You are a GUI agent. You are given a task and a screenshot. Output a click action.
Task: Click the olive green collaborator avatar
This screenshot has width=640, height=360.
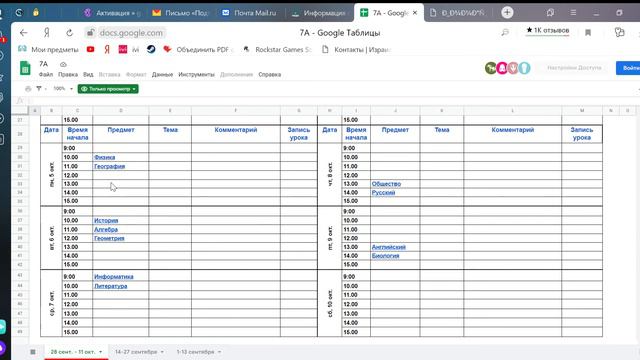[491, 68]
